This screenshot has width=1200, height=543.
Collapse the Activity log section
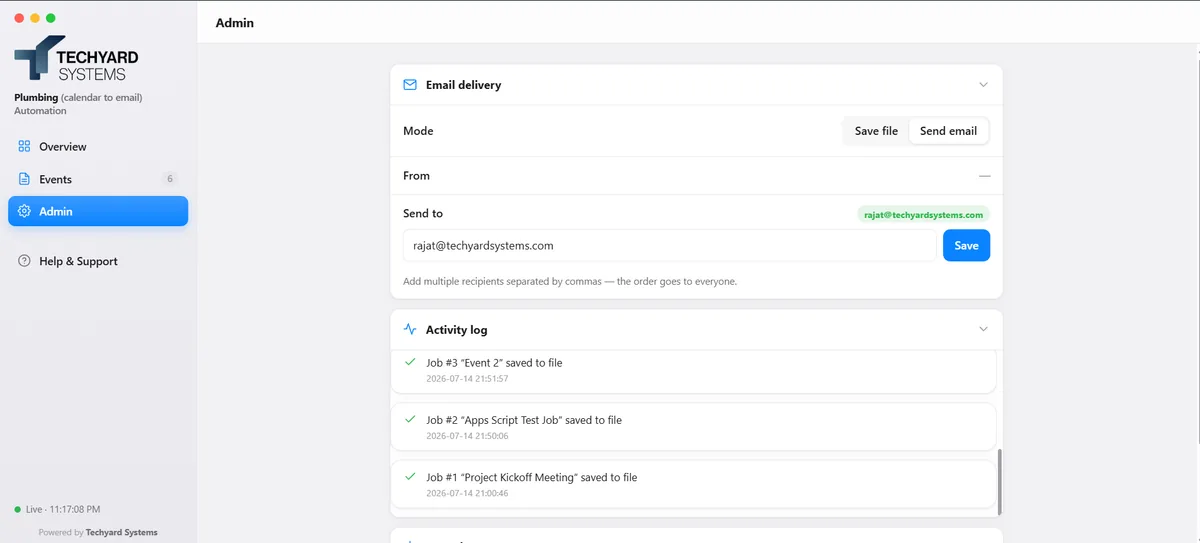tap(983, 329)
